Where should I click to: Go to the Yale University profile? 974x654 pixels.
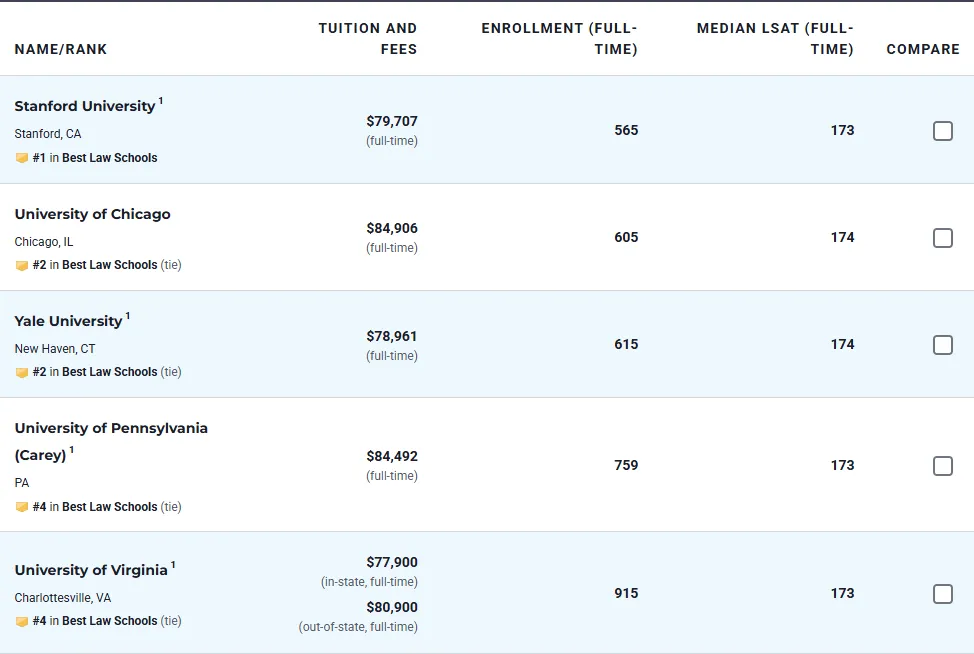click(x=68, y=321)
